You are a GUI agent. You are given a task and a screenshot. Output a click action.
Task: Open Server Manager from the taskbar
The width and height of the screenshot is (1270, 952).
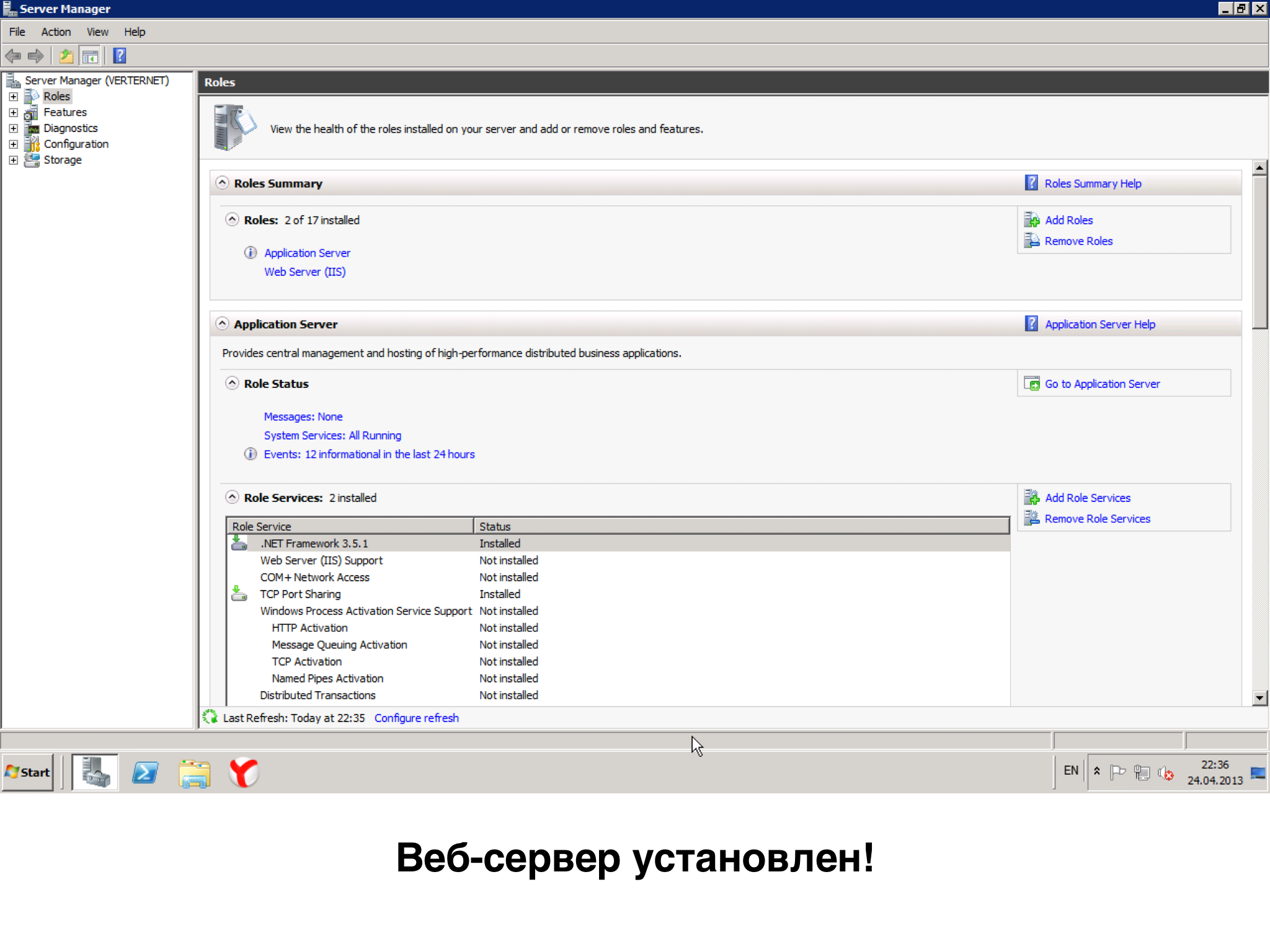tap(95, 772)
